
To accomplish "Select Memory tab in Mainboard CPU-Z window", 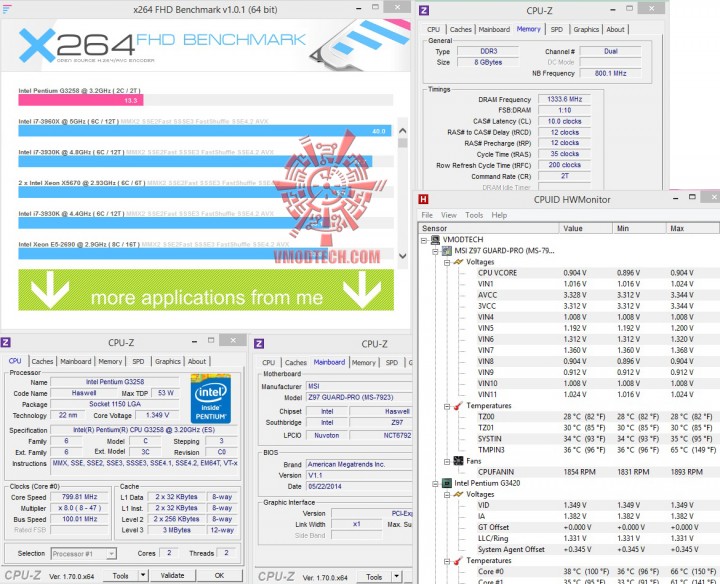I will (x=364, y=363).
